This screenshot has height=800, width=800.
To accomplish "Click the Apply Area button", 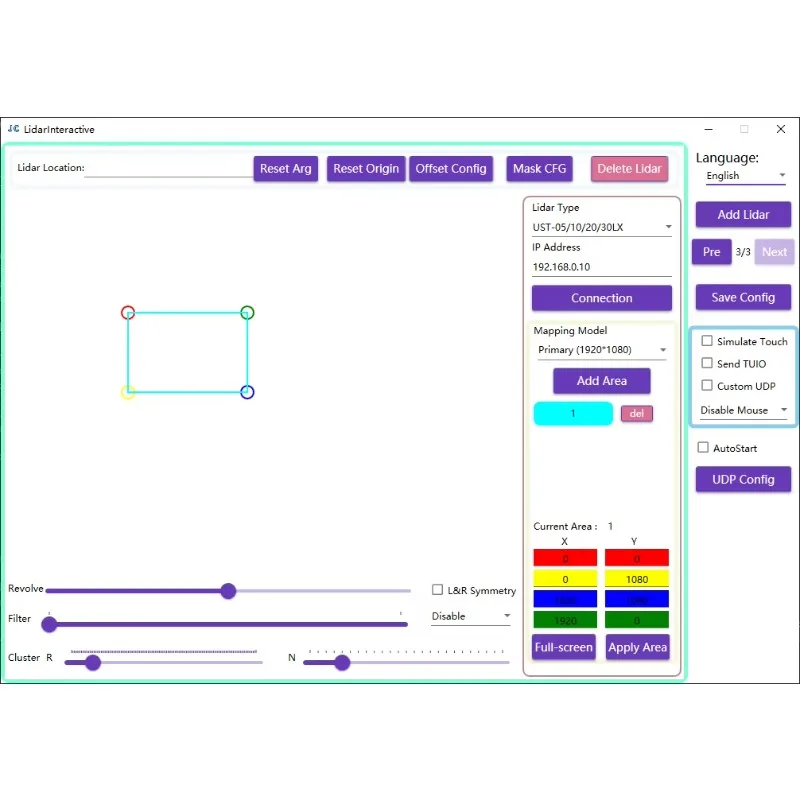I will [638, 647].
